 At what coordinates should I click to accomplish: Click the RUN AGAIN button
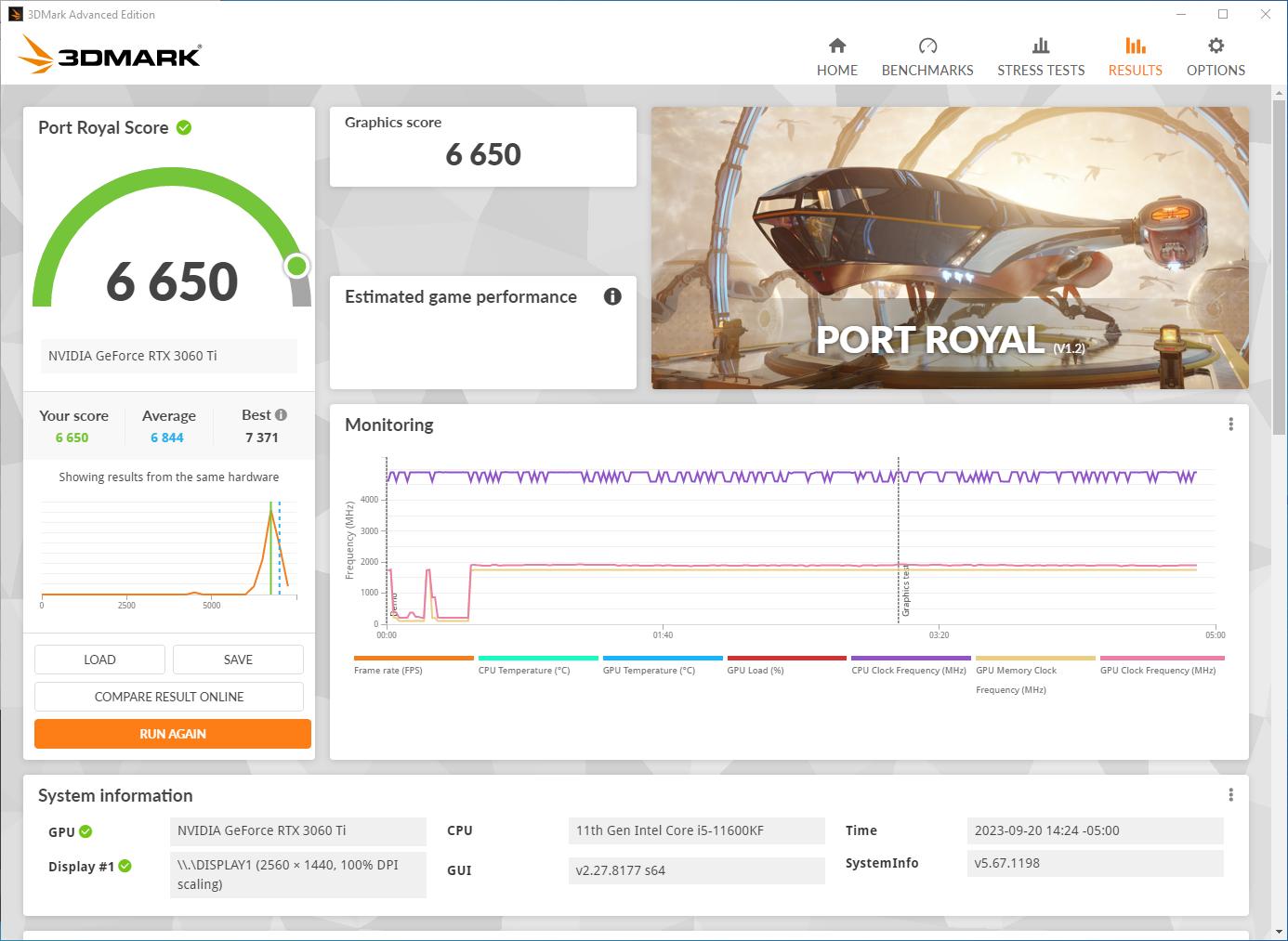(173, 734)
